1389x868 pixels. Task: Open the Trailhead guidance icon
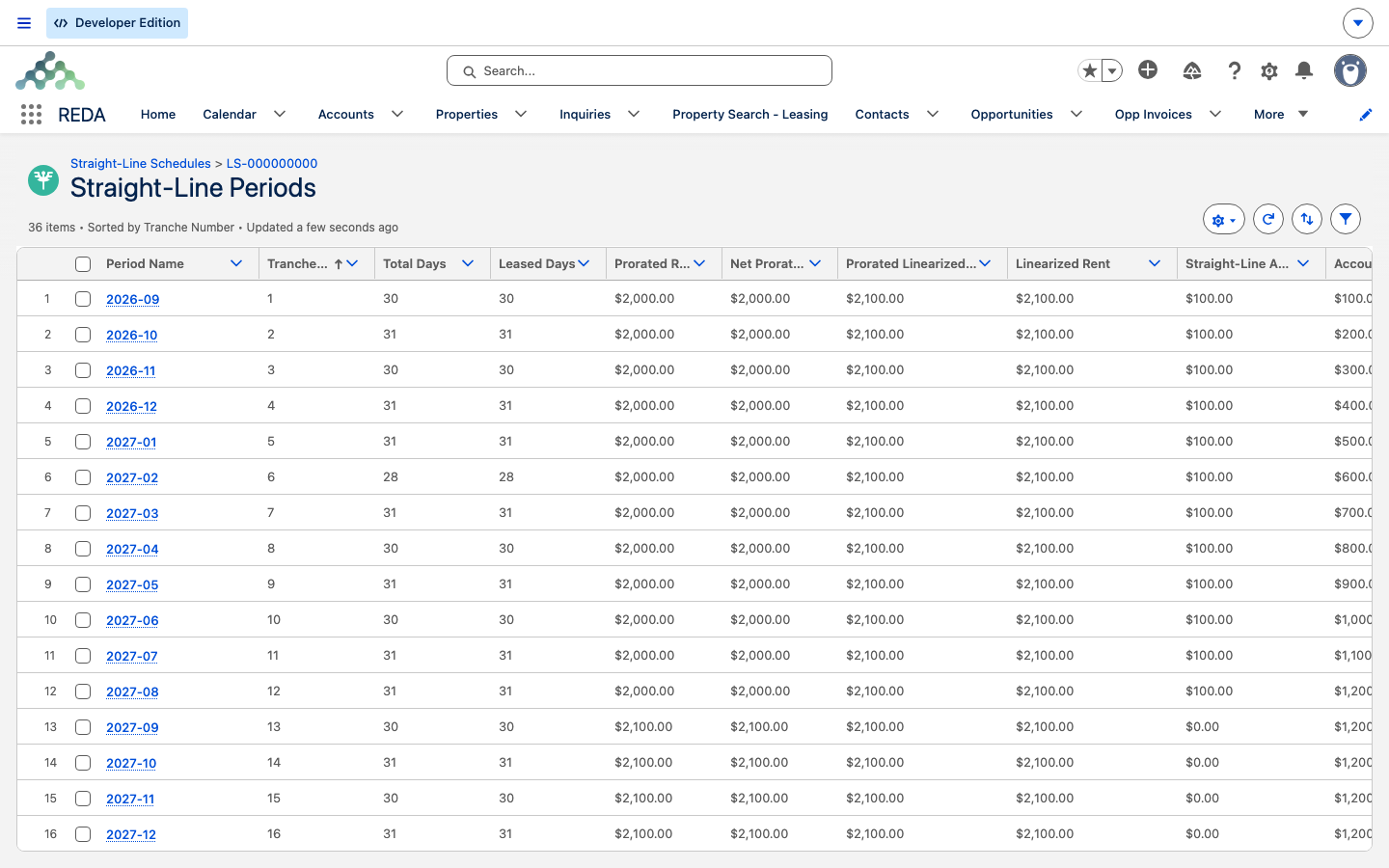tap(1192, 70)
